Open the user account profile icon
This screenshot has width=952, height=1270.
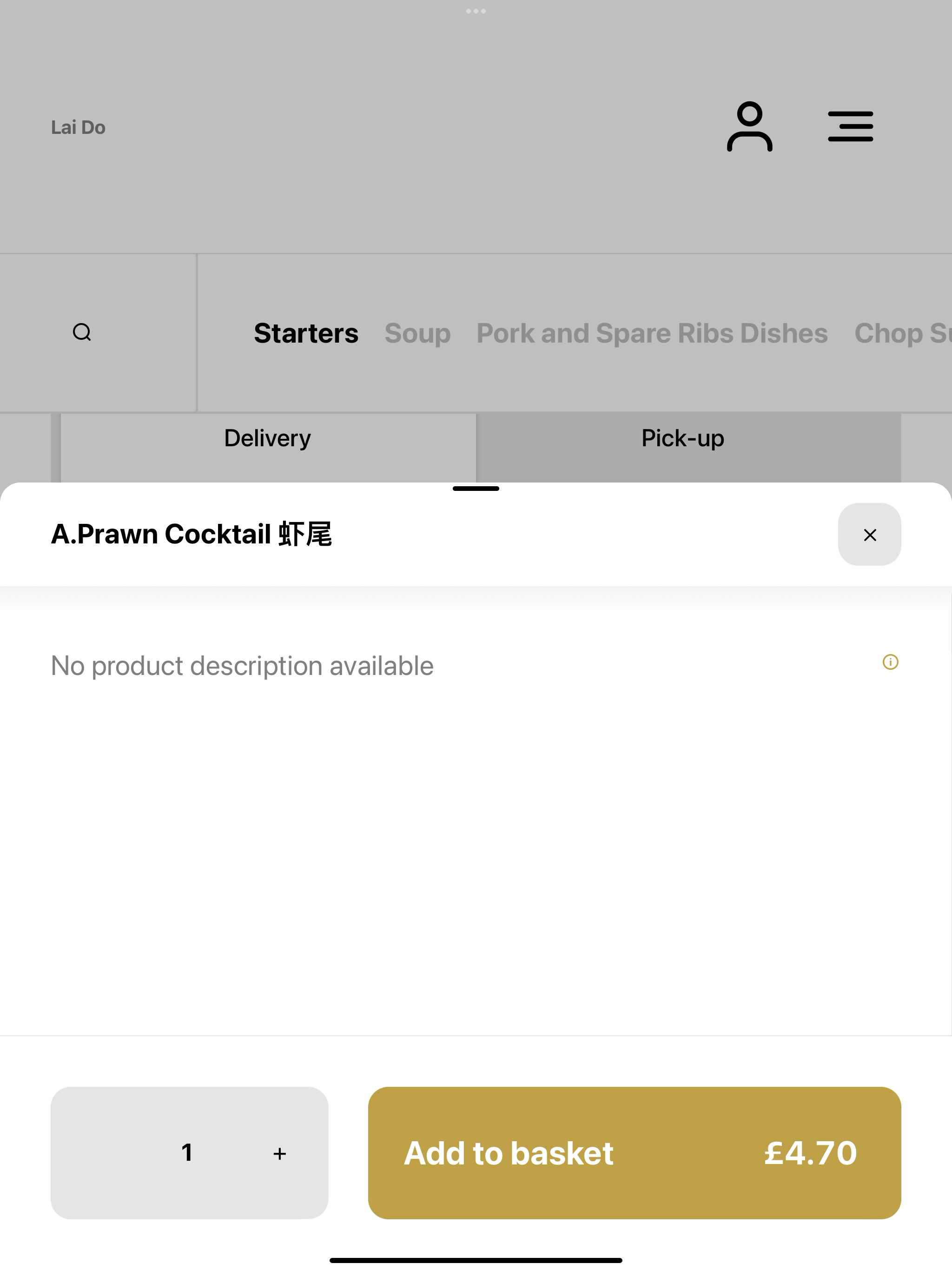[x=749, y=127]
